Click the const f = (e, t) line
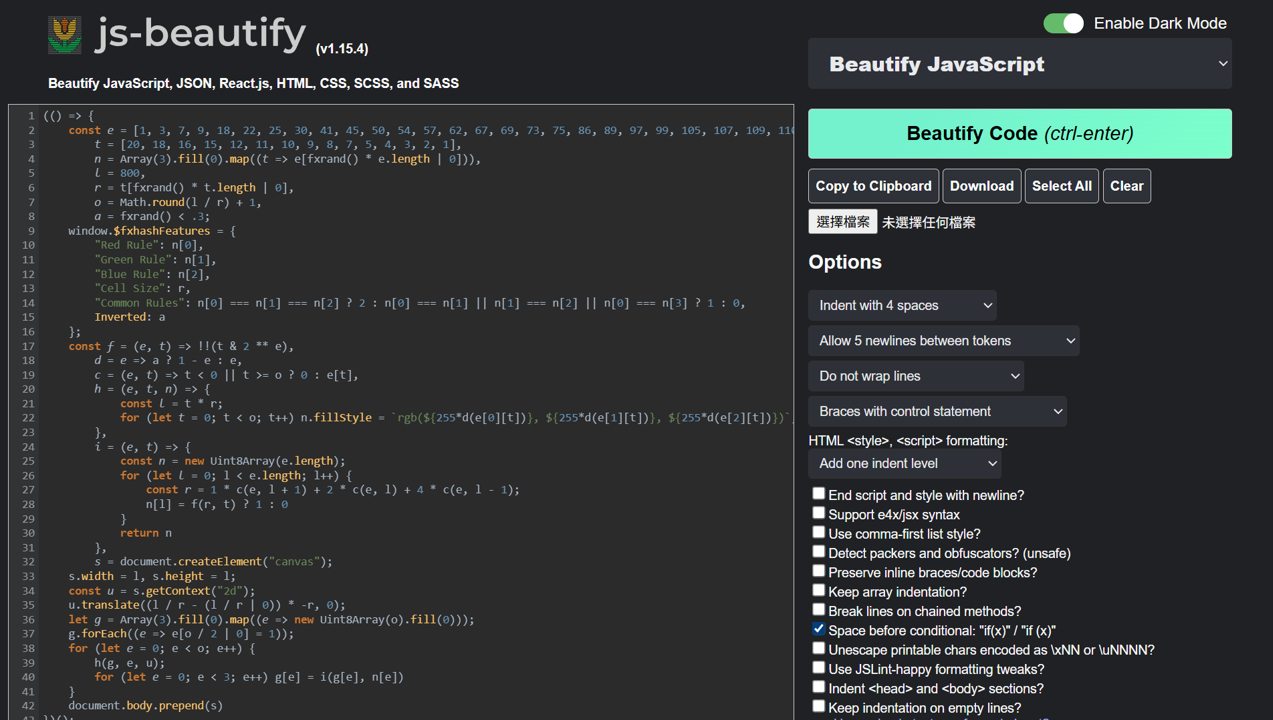 181,346
